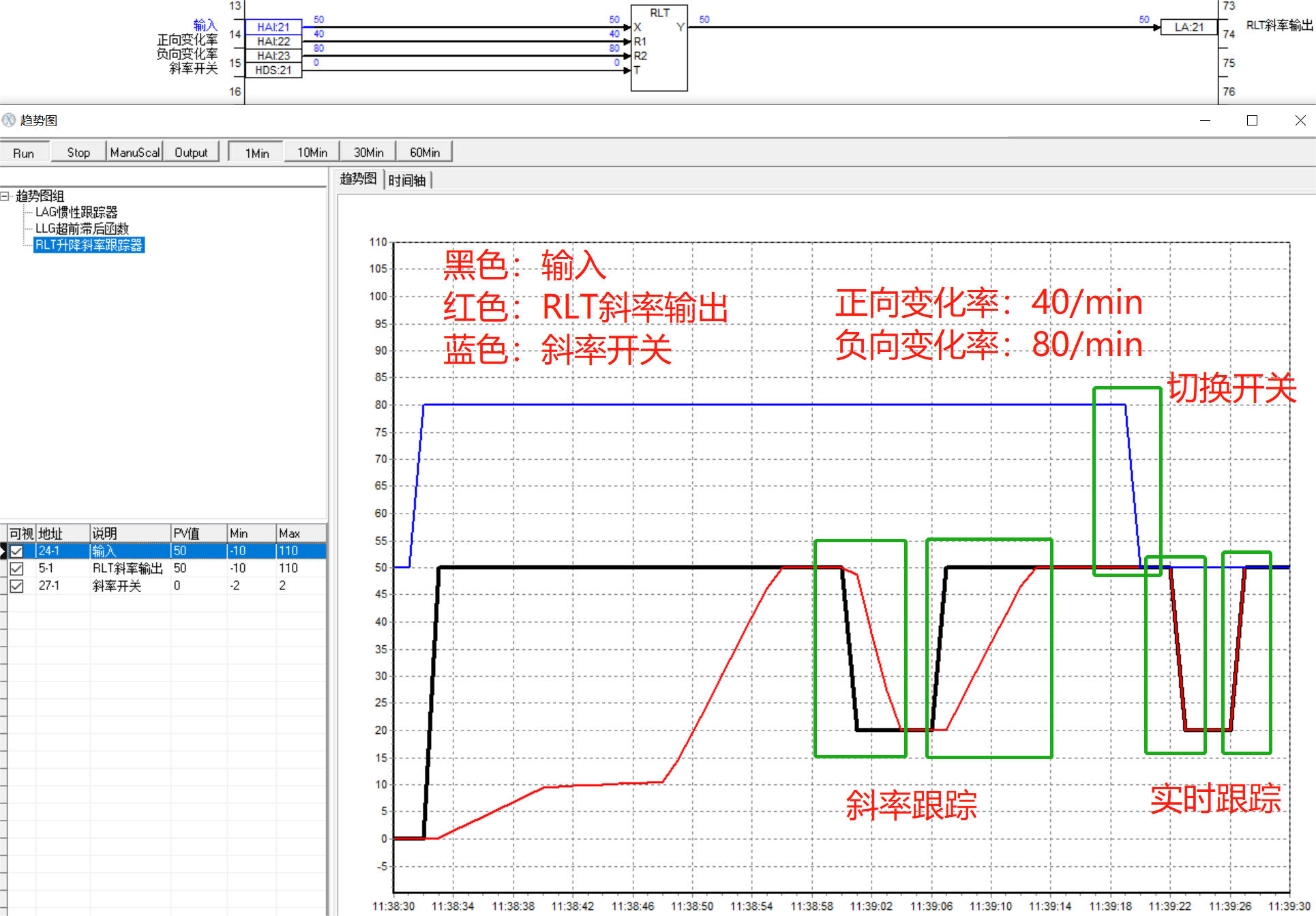Image resolution: width=1316 pixels, height=916 pixels.
Task: Click the ManuScal toolbar button
Action: pos(134,153)
